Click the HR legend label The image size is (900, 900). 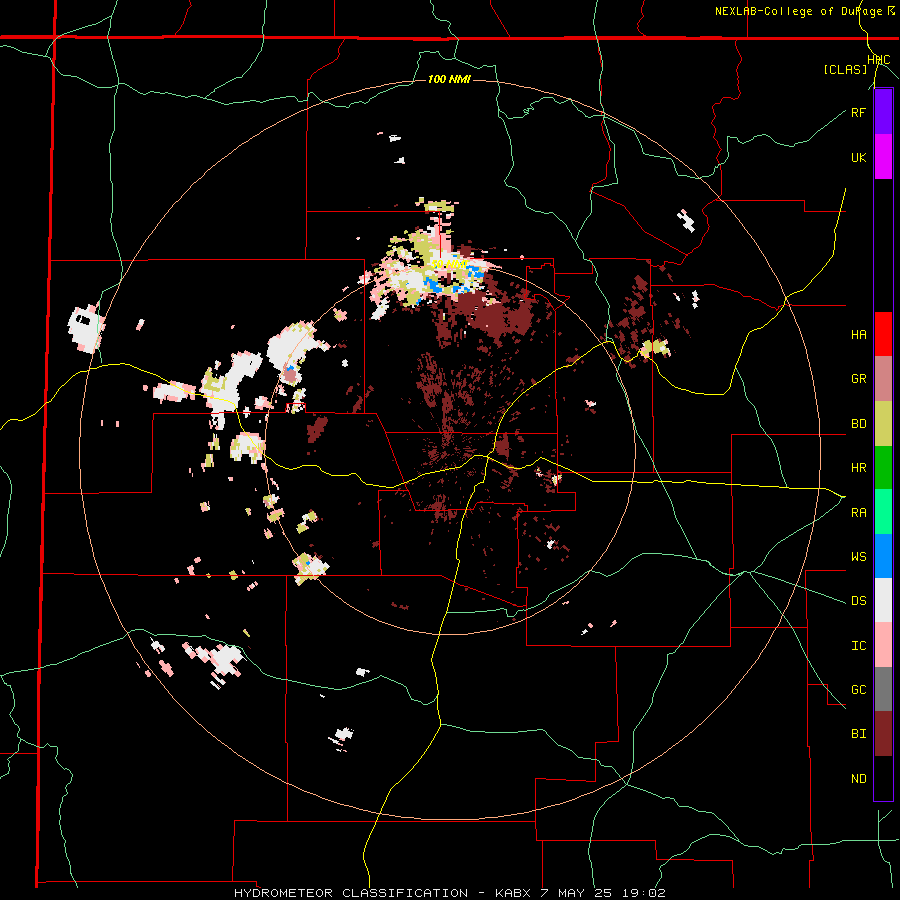tap(858, 468)
